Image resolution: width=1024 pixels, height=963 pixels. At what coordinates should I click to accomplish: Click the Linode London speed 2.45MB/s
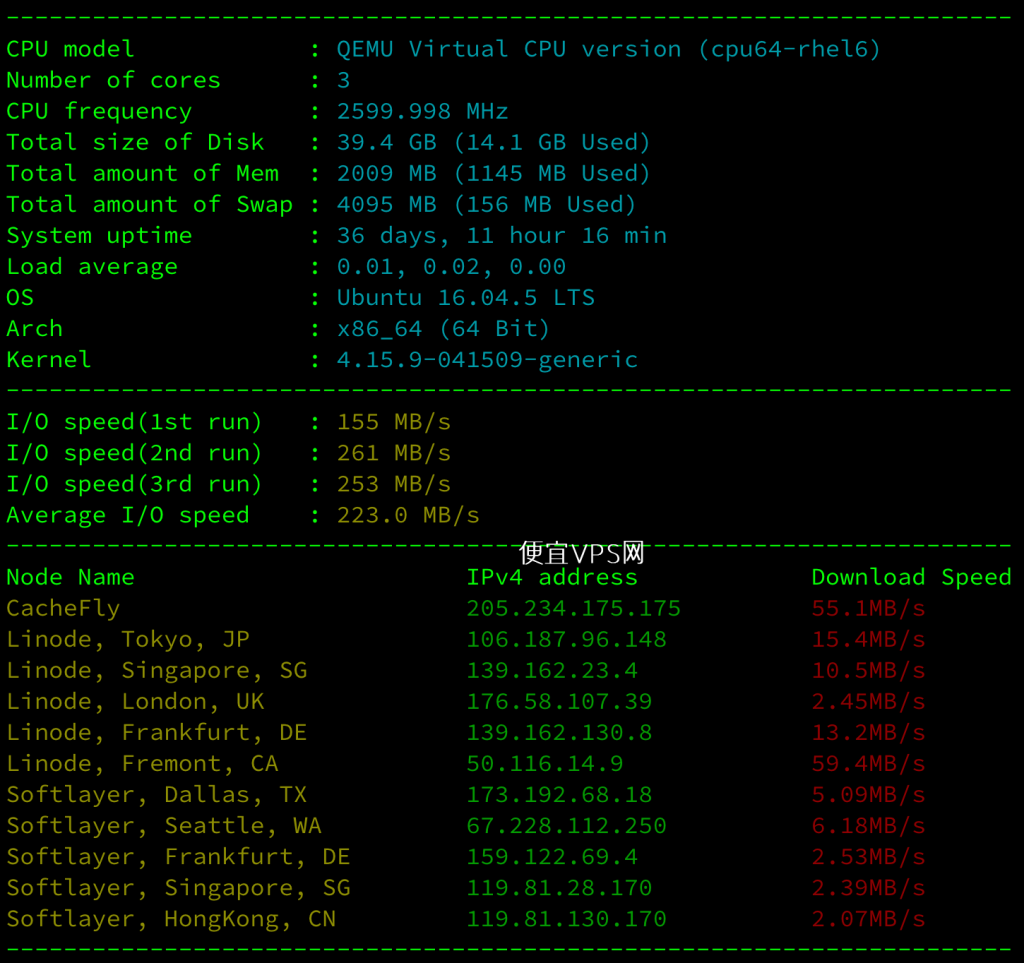(868, 701)
